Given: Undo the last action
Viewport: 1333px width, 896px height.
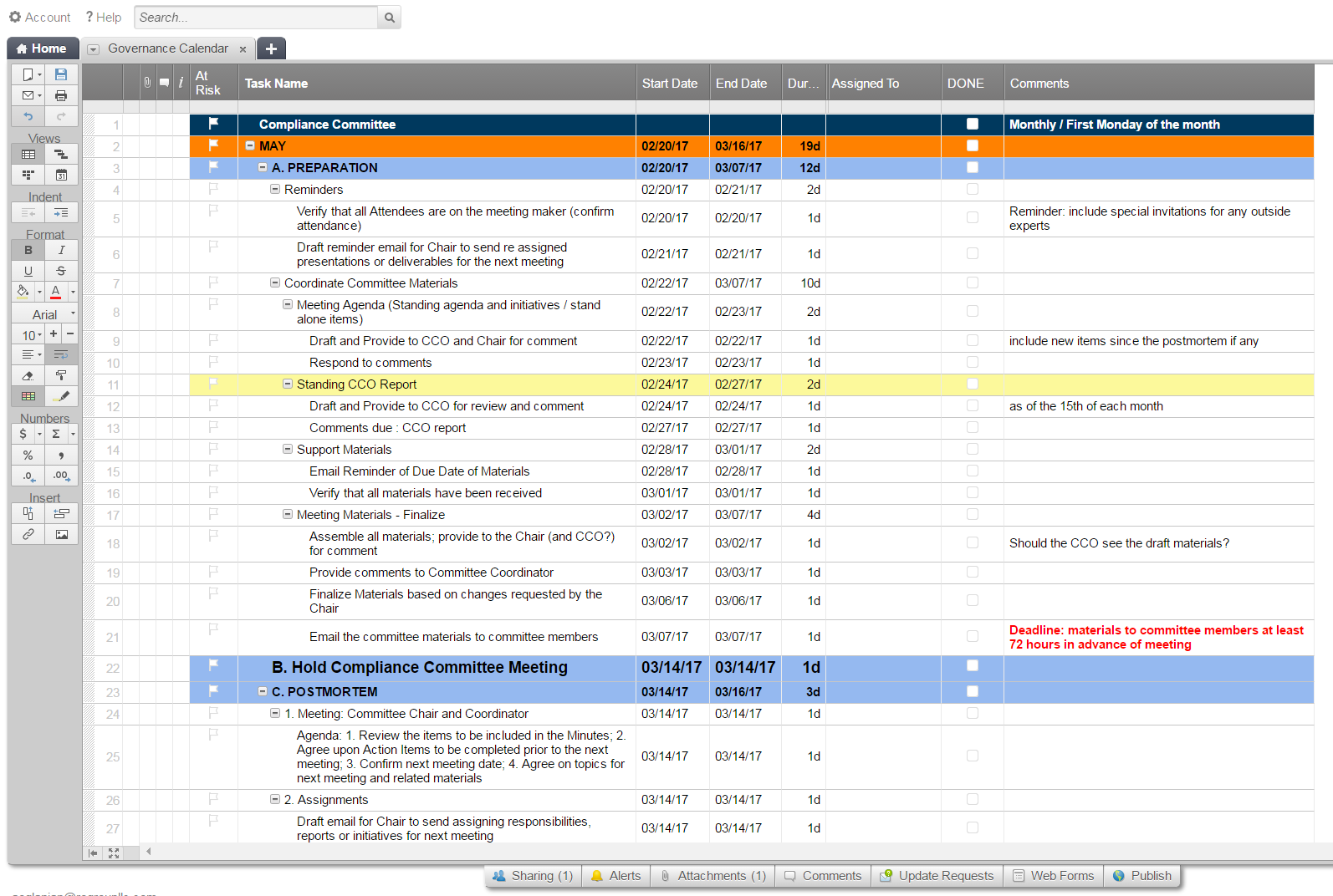Looking at the screenshot, I should point(28,116).
